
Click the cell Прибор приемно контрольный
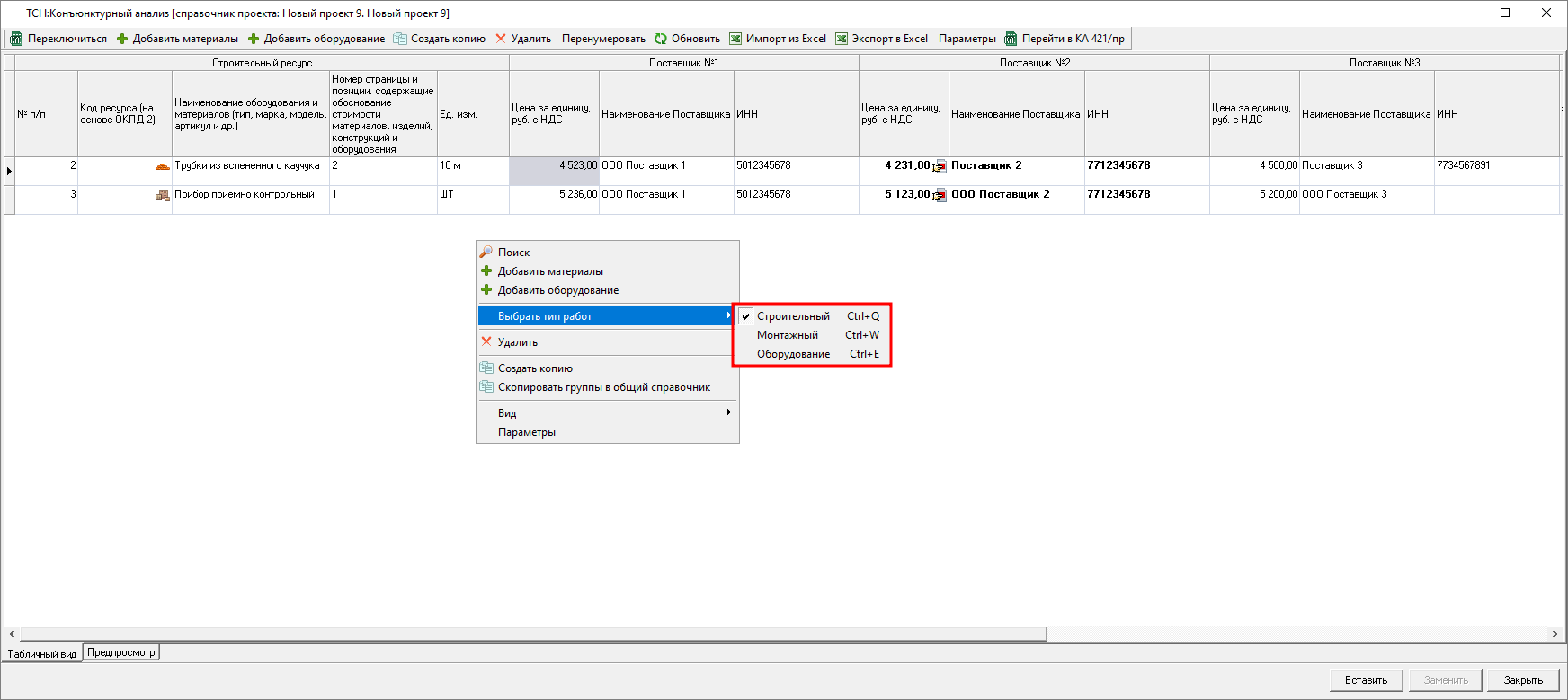coord(251,200)
